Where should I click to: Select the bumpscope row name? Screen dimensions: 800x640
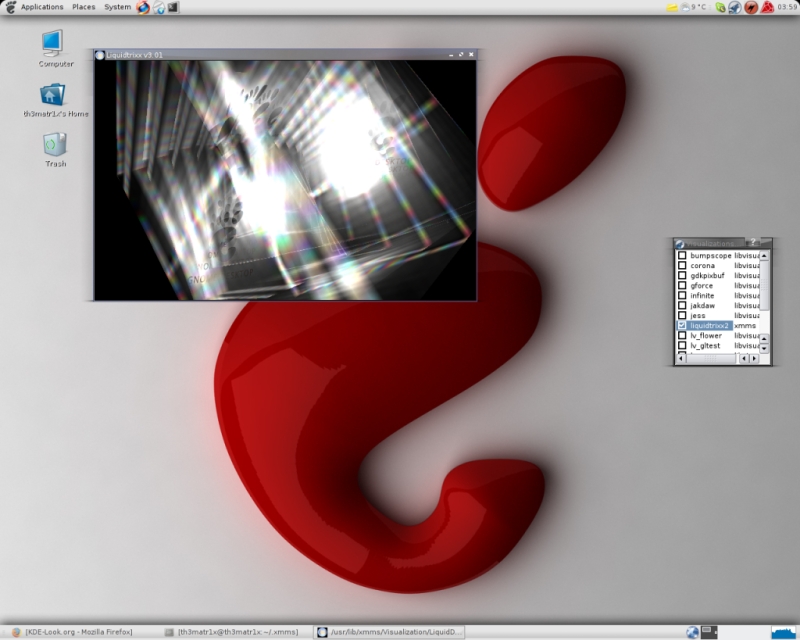tap(711, 255)
